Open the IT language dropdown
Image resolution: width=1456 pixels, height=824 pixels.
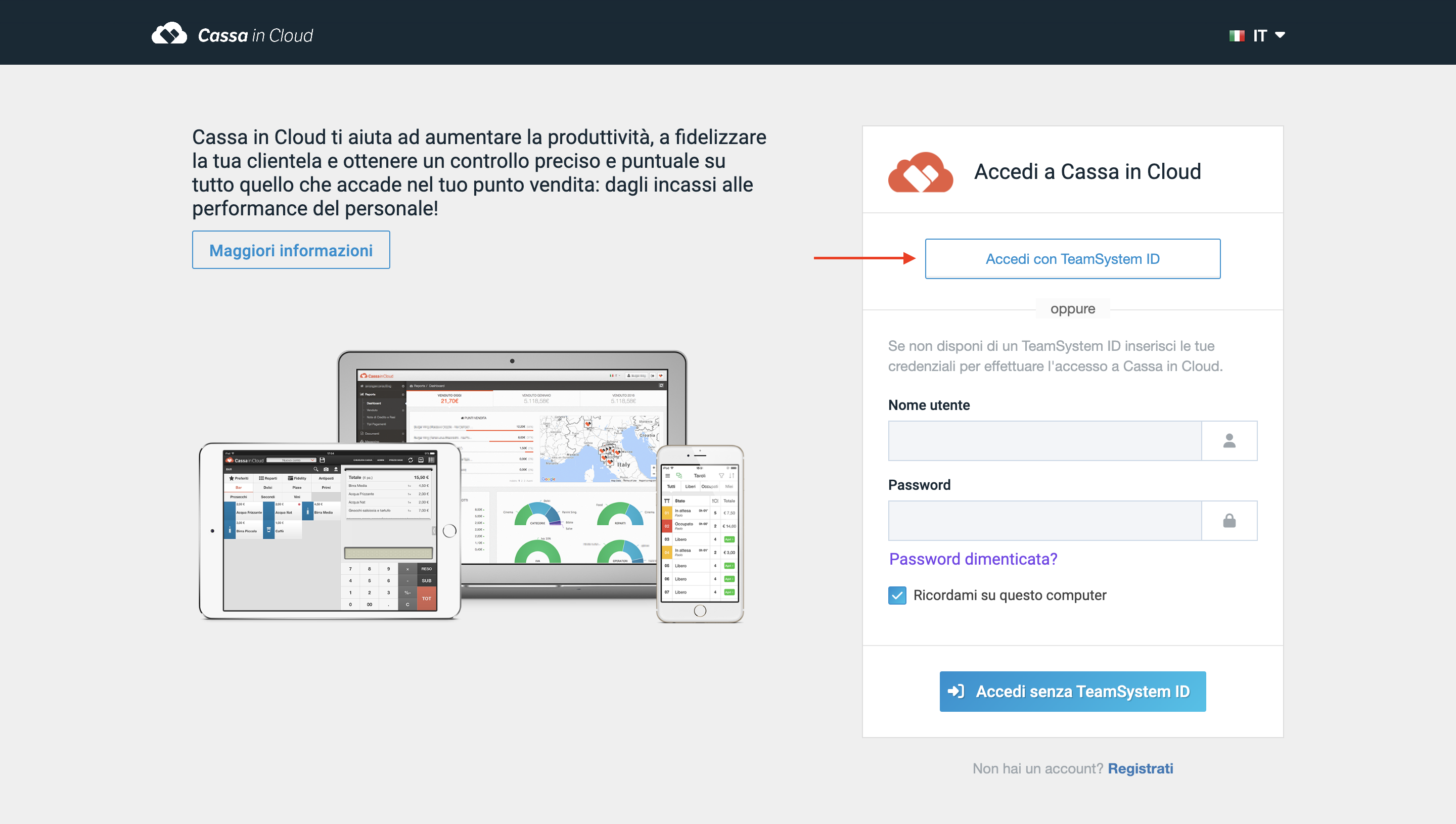1257,36
